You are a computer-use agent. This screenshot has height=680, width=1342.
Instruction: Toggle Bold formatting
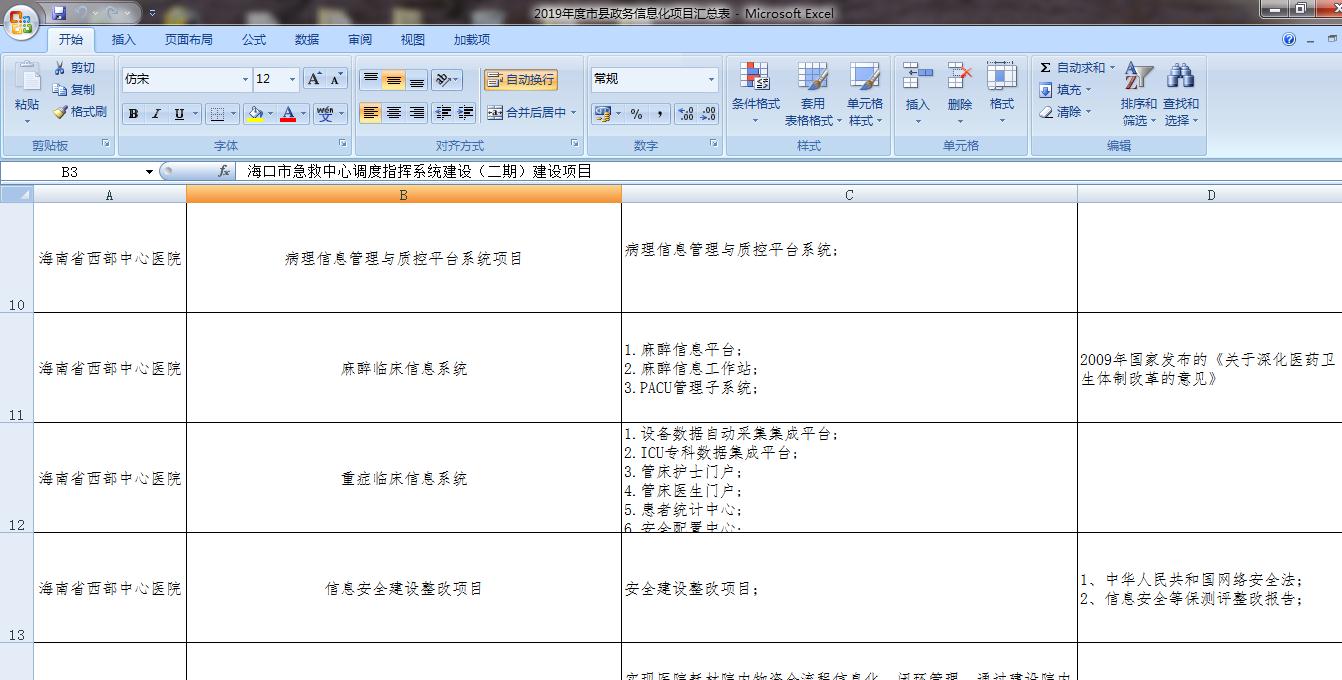(x=133, y=114)
